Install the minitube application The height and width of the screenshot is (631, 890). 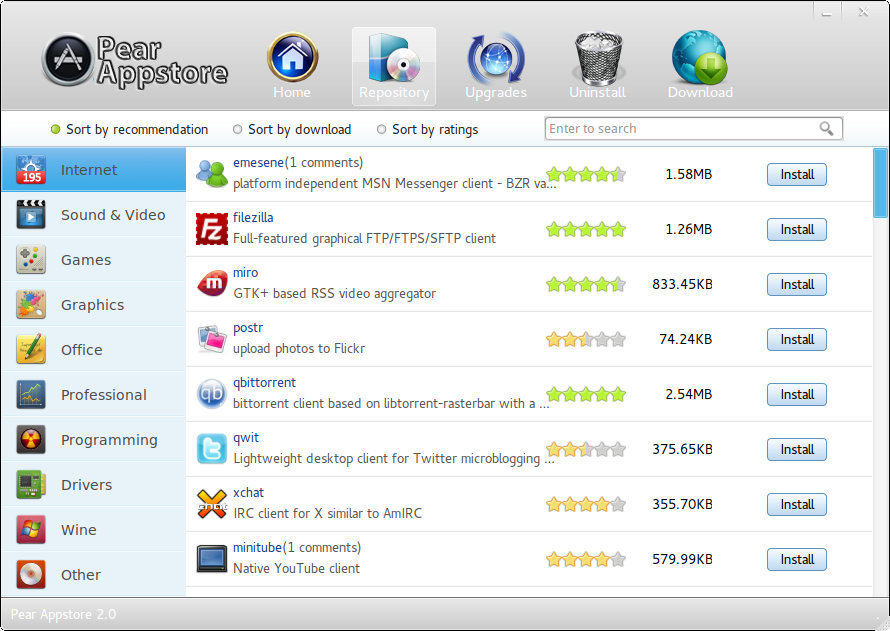796,560
